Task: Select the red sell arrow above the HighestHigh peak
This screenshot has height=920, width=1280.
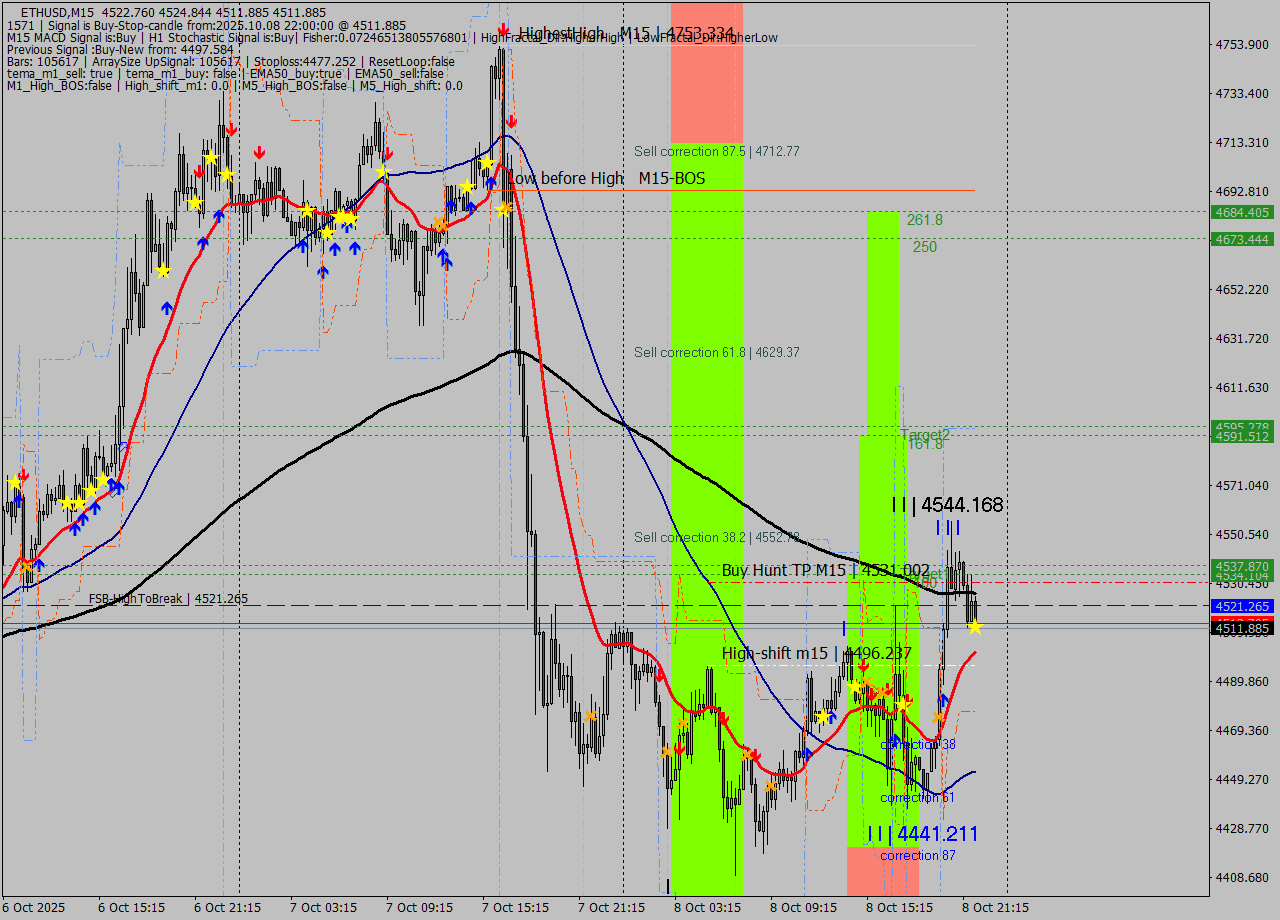Action: coord(501,28)
